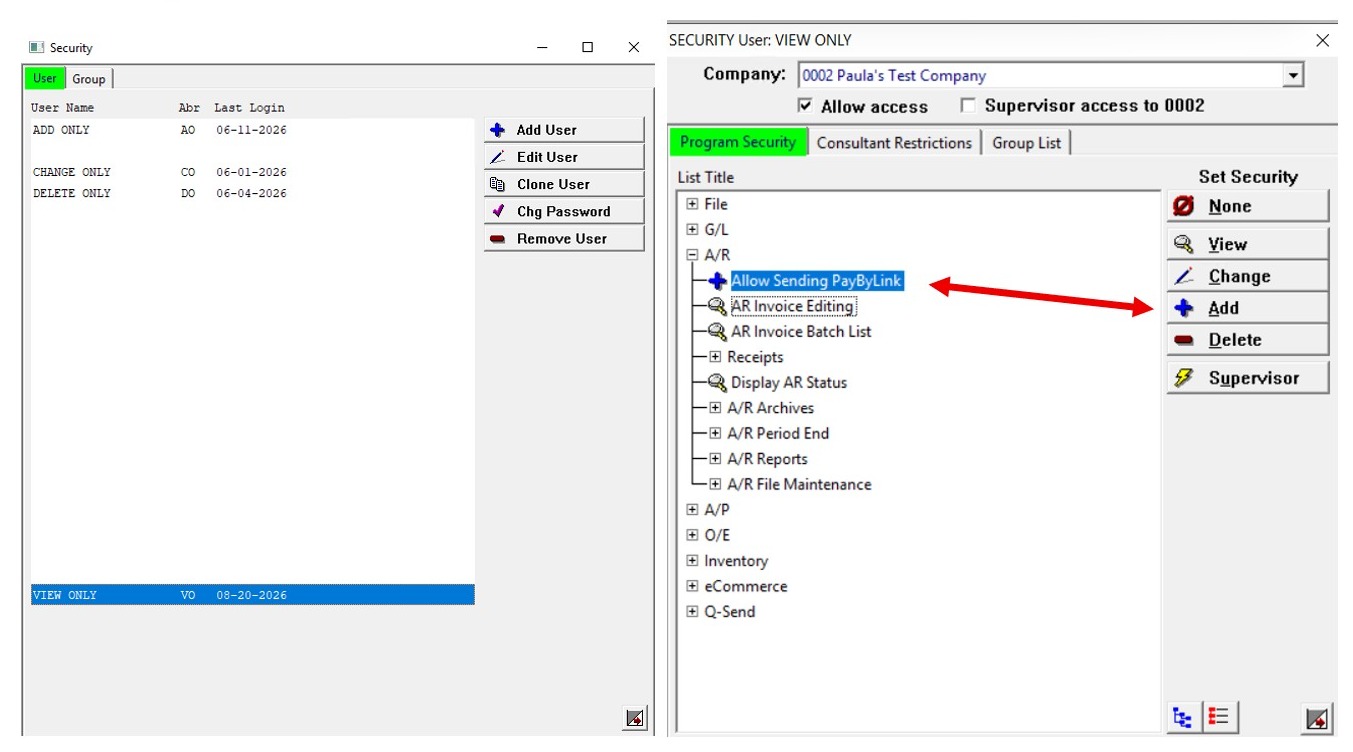Click the Edit User button
This screenshot has width=1353, height=752.
(564, 157)
